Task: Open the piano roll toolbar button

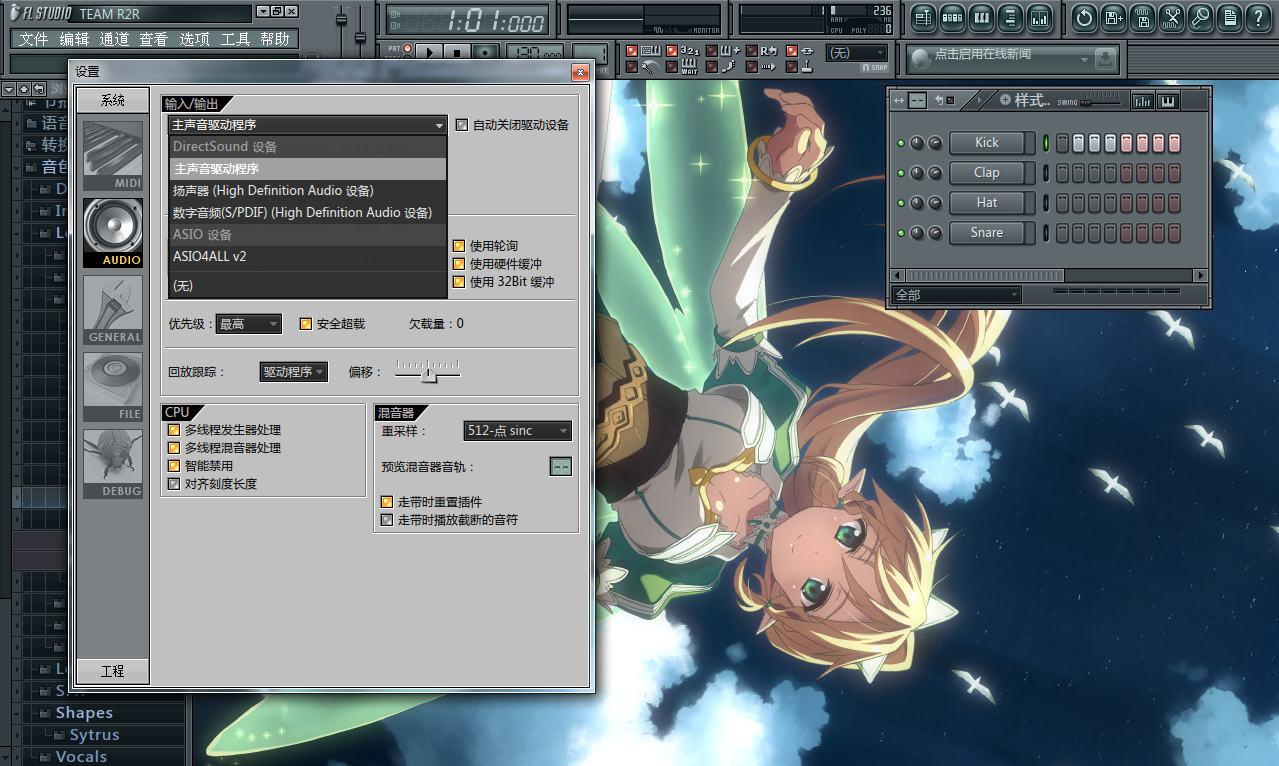Action: pos(981,17)
